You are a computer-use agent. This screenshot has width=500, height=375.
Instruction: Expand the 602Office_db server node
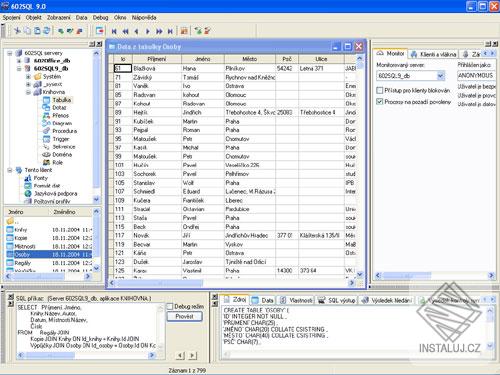[x=19, y=61]
